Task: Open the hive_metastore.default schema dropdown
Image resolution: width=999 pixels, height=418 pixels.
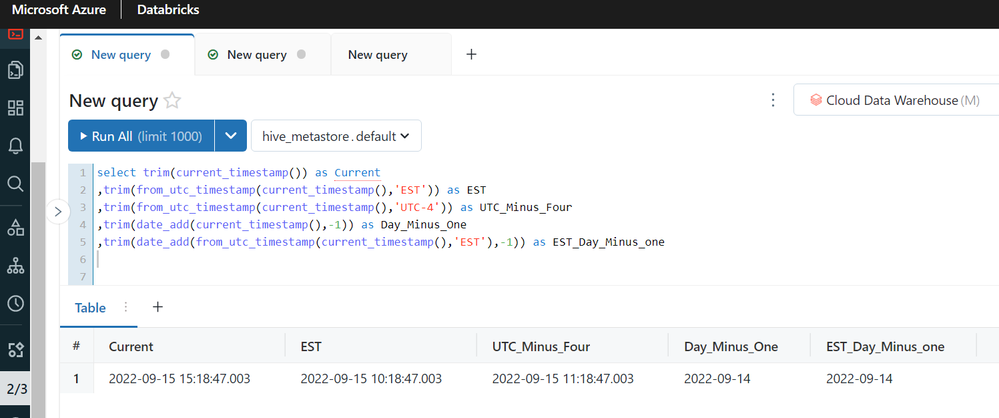Action: point(336,136)
